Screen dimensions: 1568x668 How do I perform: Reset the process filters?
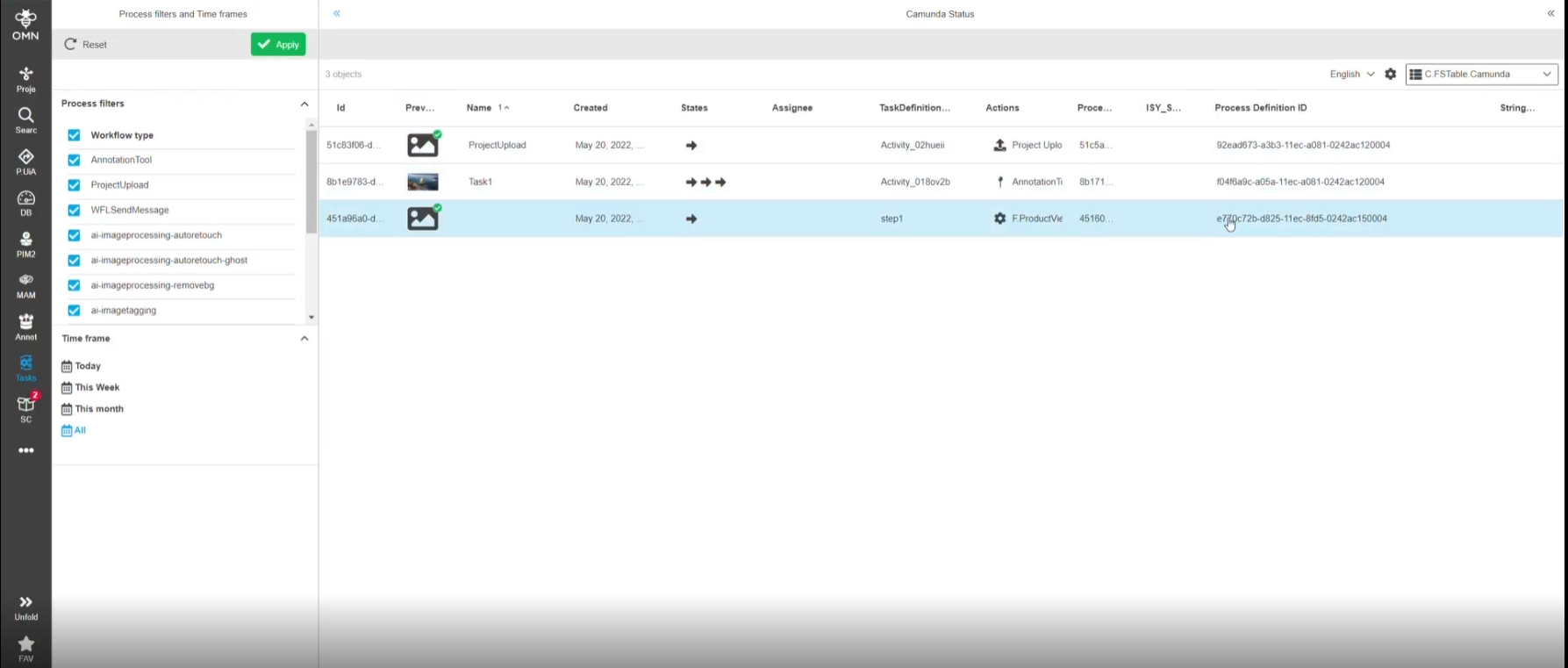click(86, 45)
